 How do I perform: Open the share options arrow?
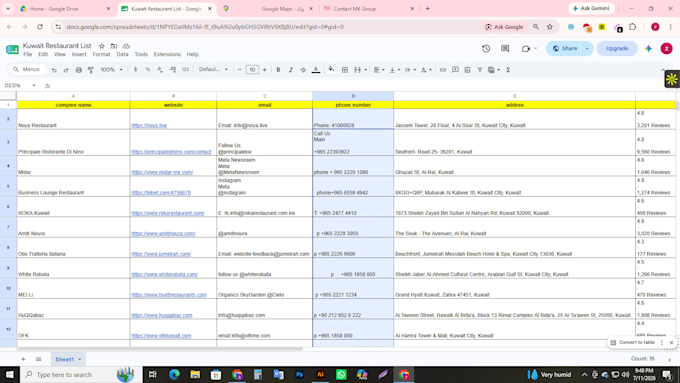point(587,49)
